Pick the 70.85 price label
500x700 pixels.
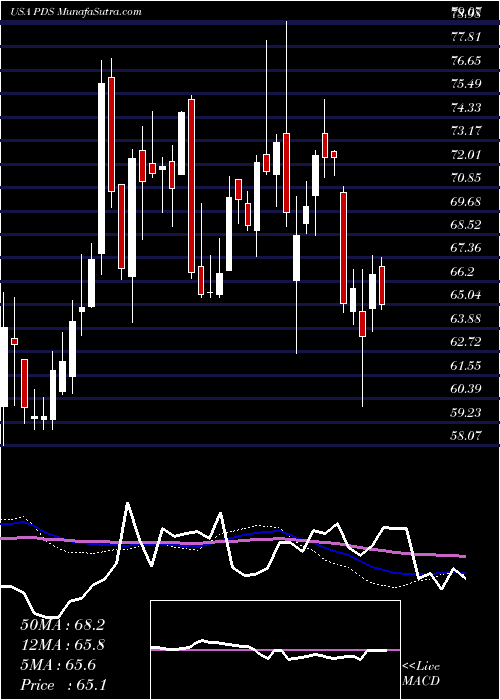click(x=466, y=178)
